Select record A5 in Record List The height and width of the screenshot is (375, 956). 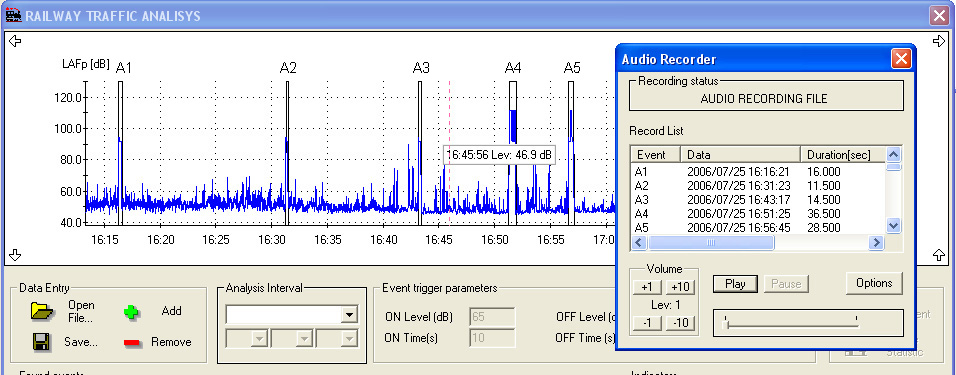(x=758, y=228)
